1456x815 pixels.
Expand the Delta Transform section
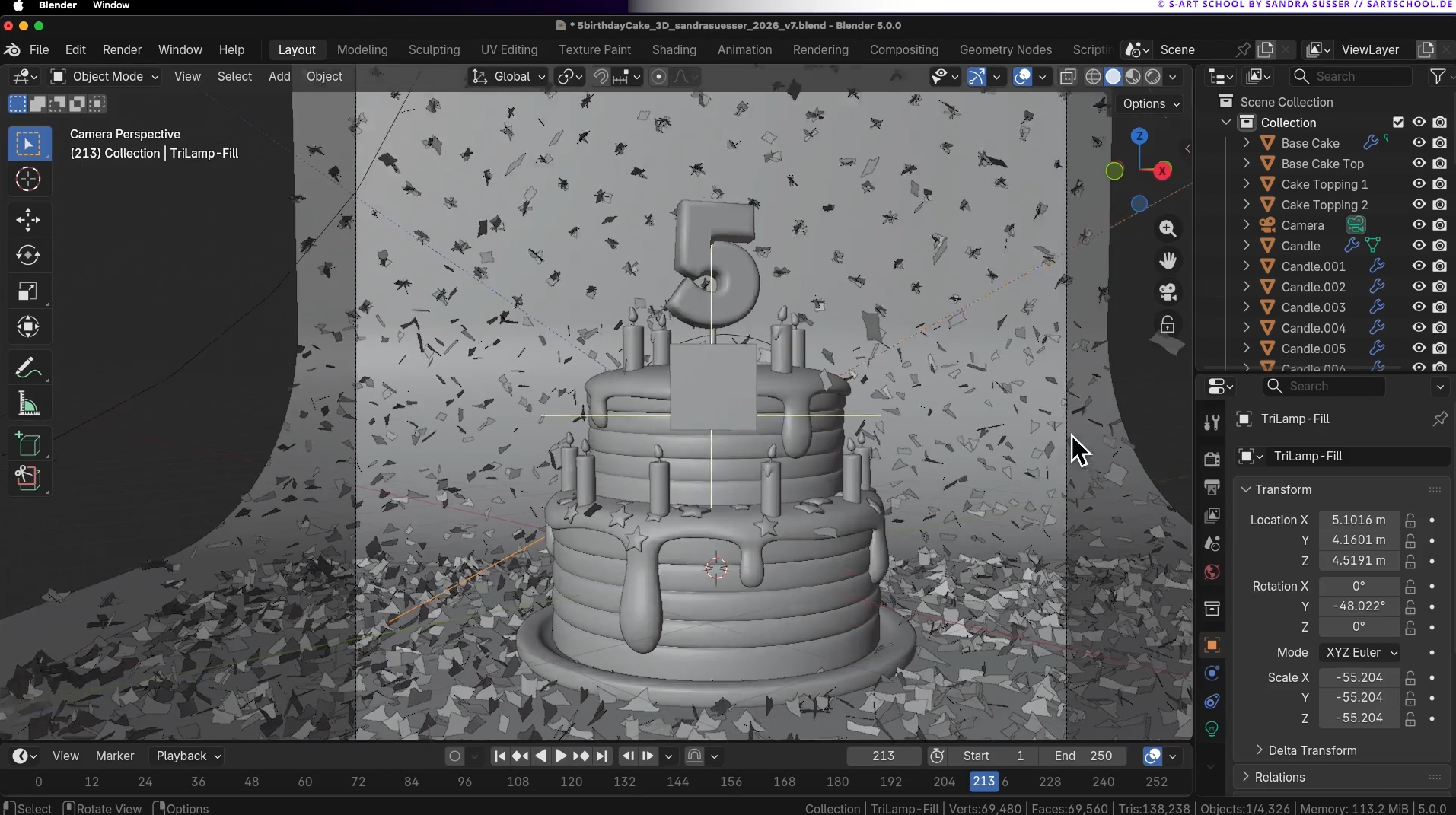(1311, 750)
